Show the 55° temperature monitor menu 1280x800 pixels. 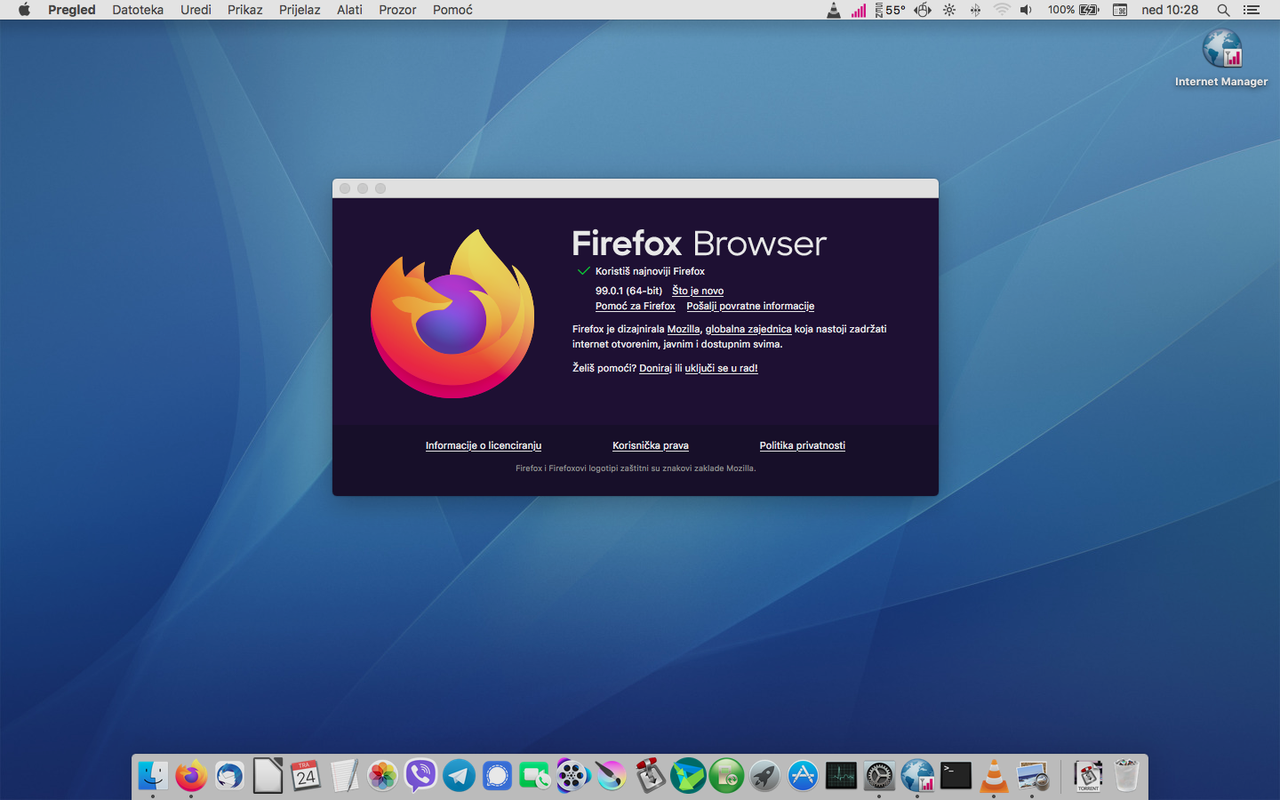(888, 10)
